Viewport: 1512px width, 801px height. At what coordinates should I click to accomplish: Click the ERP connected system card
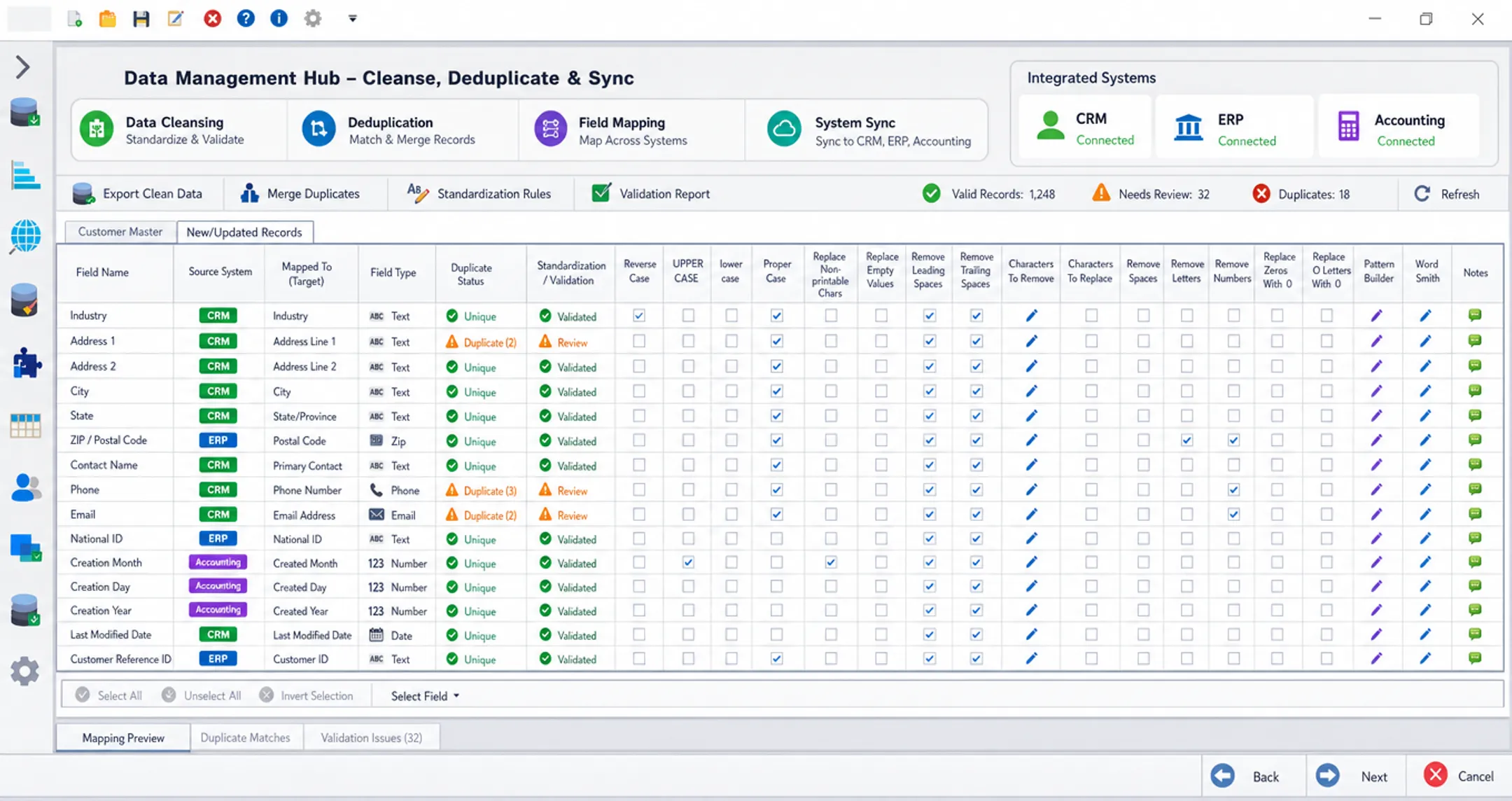[x=1234, y=128]
